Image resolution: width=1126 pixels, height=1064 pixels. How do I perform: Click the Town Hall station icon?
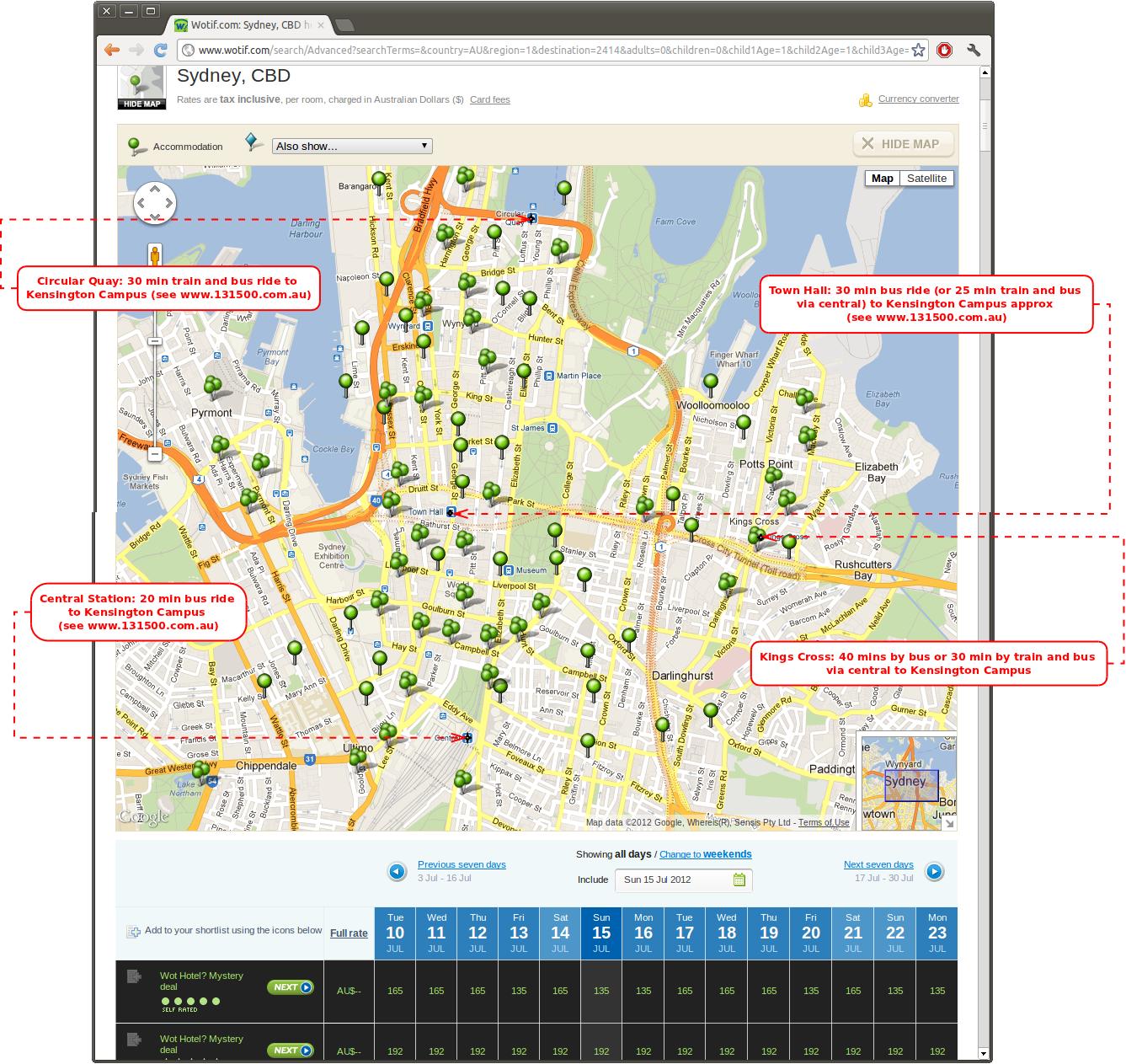point(451,511)
